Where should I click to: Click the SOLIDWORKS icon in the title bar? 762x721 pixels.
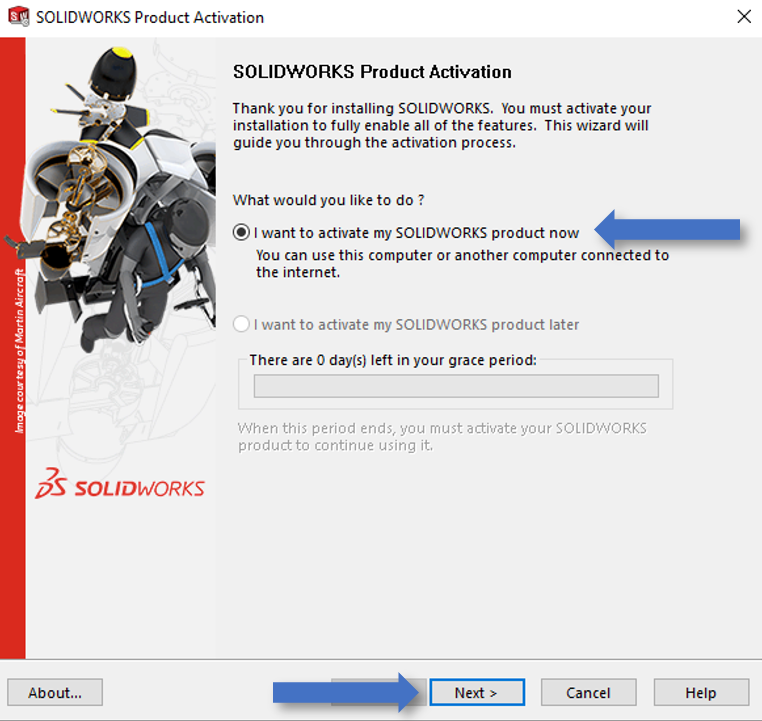point(18,17)
